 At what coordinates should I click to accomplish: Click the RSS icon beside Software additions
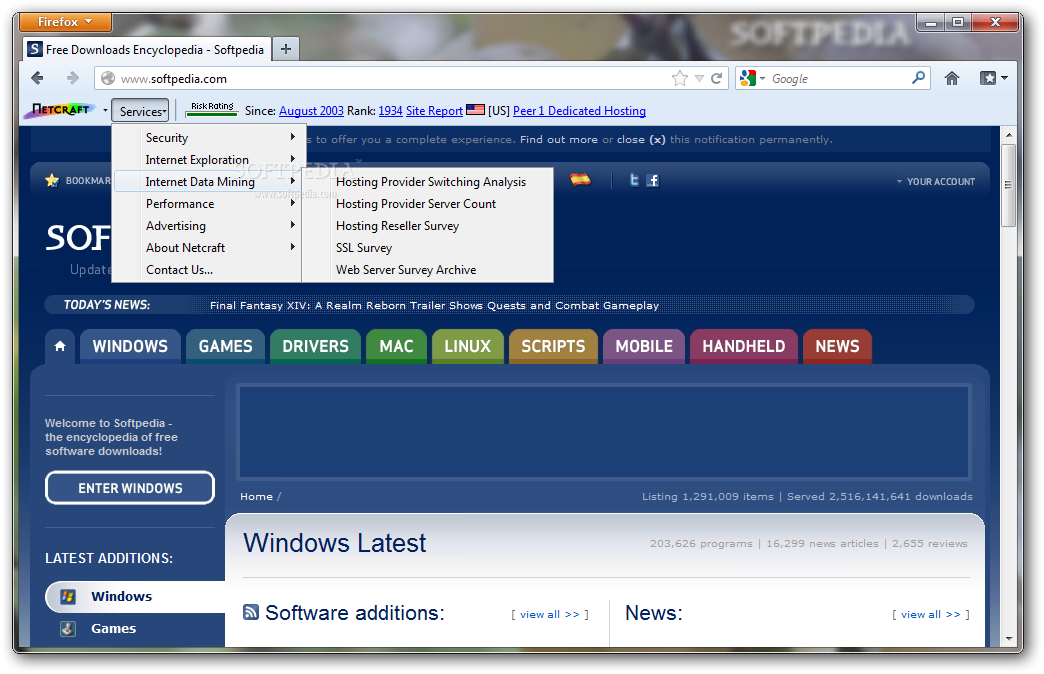coord(250,612)
